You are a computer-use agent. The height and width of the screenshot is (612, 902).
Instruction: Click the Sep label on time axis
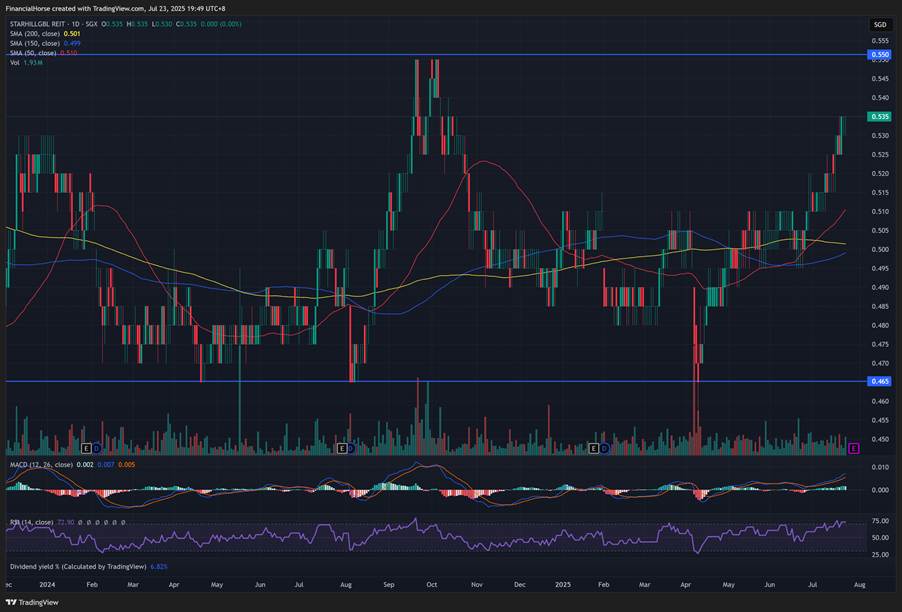tap(389, 584)
